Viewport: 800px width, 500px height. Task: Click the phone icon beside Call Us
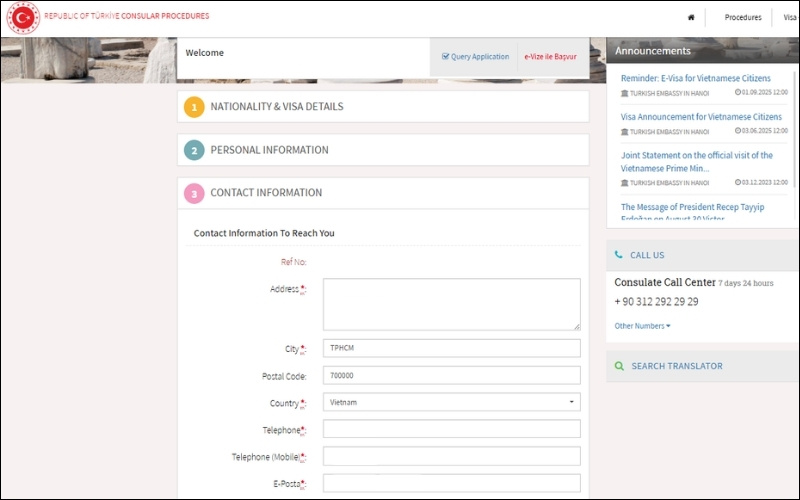coord(619,255)
